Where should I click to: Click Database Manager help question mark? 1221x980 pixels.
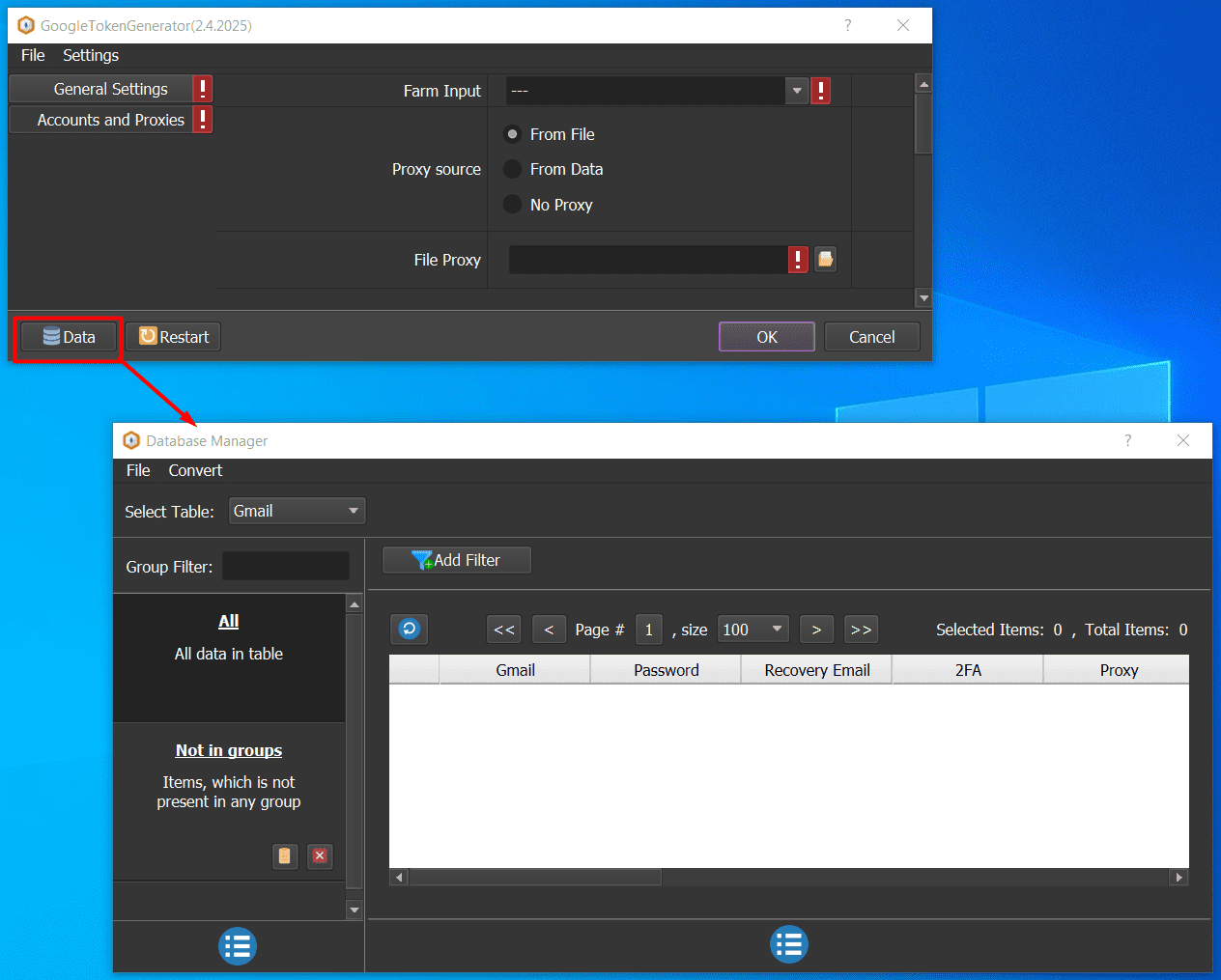pos(1127,440)
